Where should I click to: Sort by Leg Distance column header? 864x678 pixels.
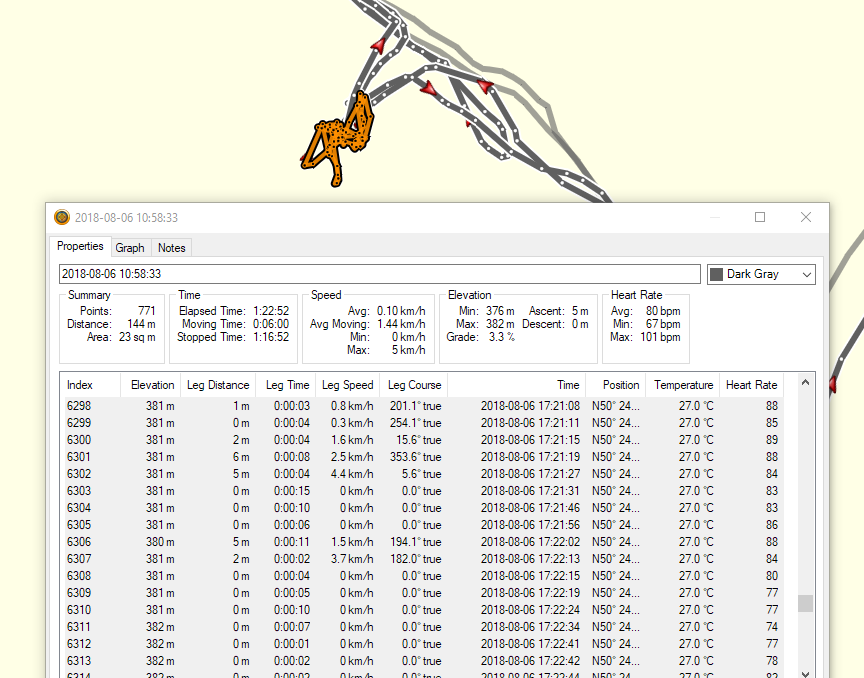tap(218, 385)
